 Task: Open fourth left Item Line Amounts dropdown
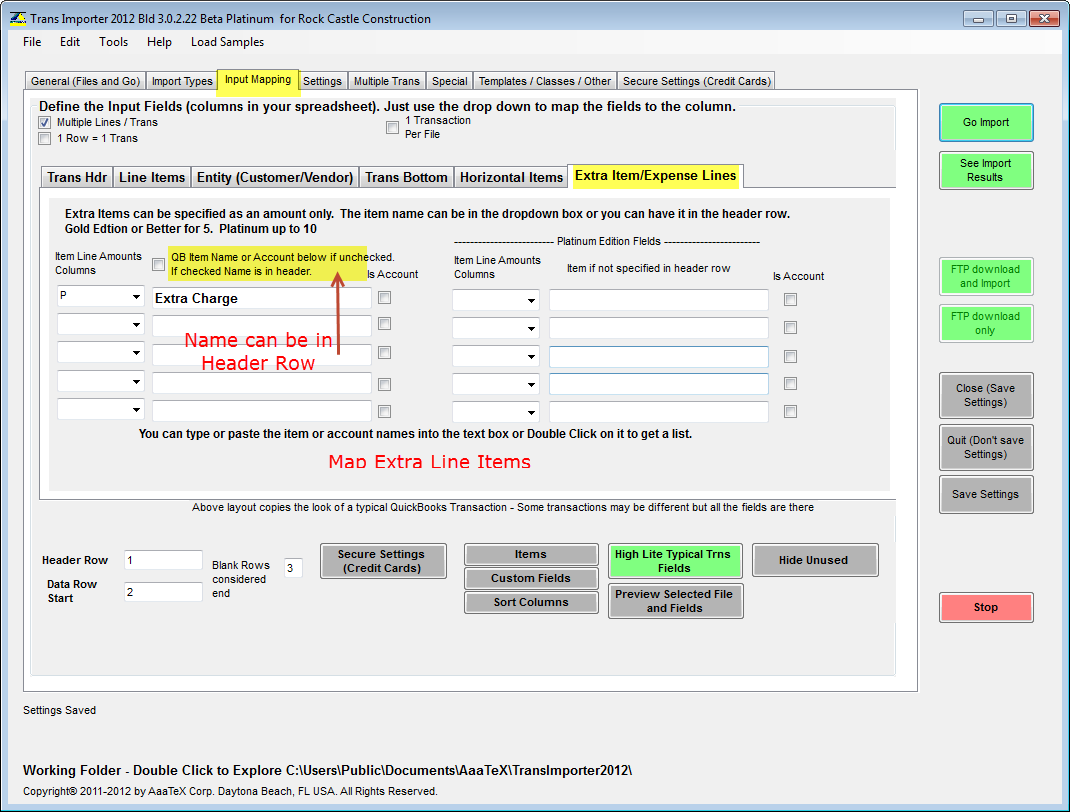[136, 381]
